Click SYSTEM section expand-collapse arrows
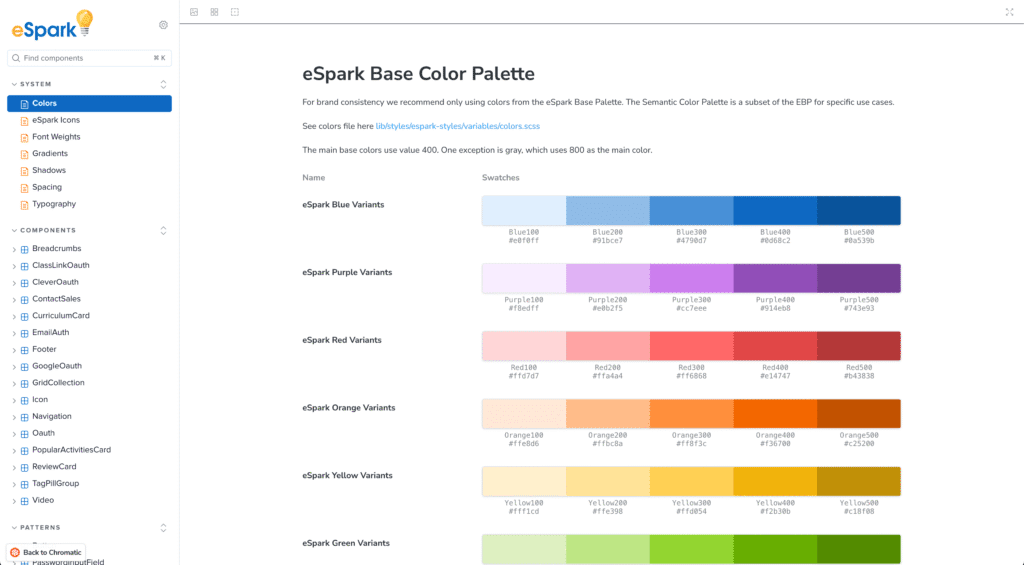The width and height of the screenshot is (1024, 565). click(x=163, y=84)
